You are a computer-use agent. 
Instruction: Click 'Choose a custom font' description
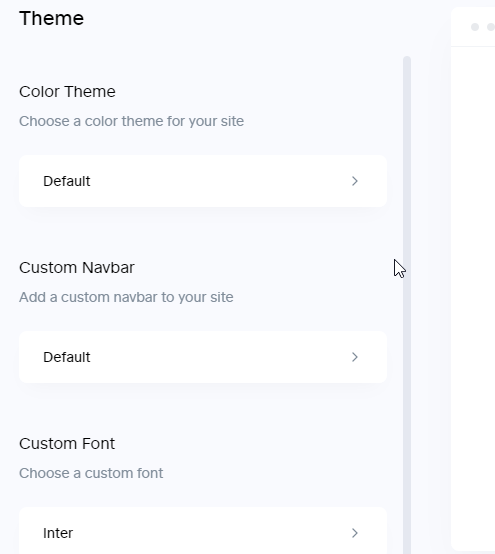click(91, 473)
